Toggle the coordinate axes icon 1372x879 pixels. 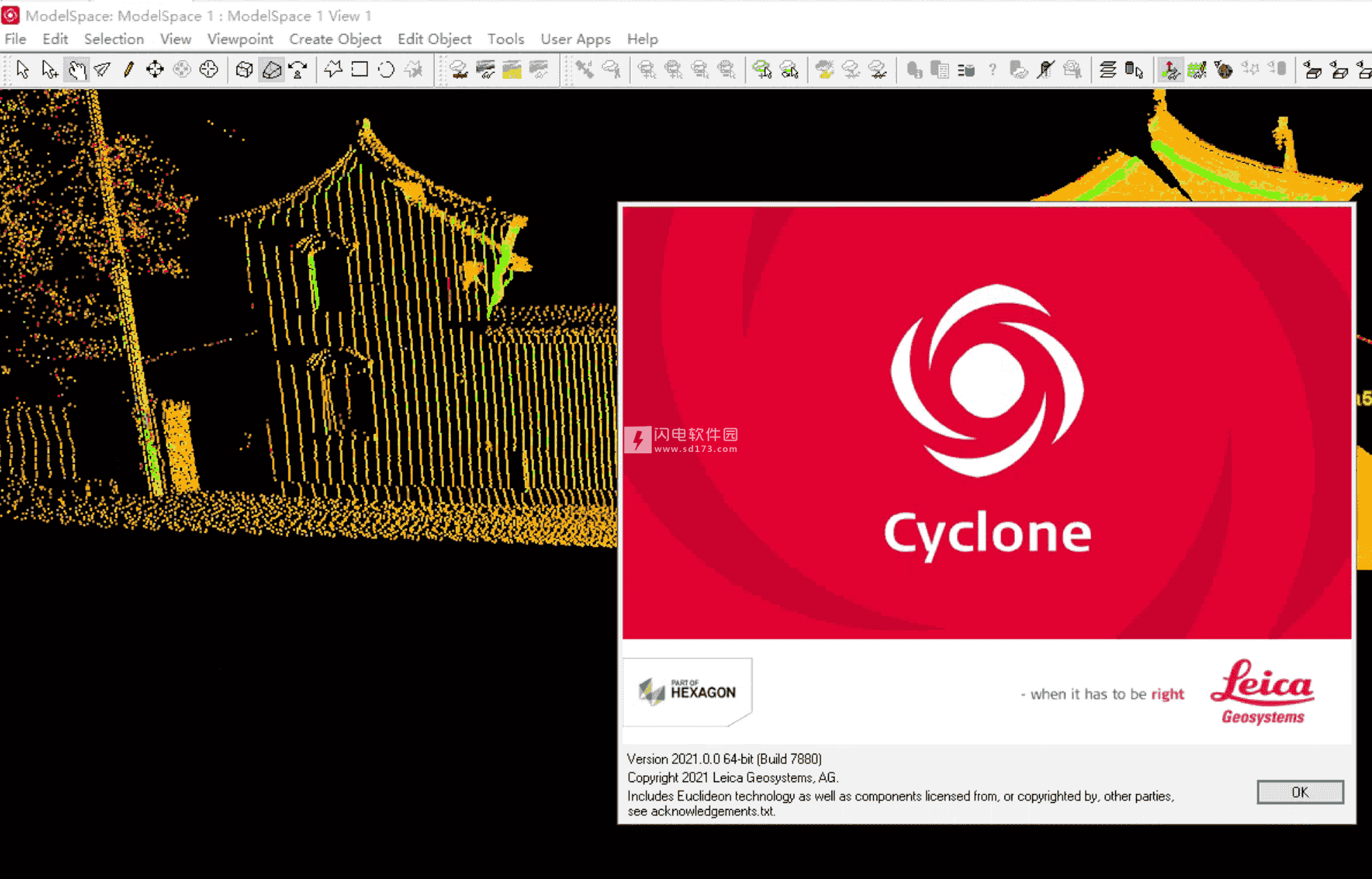click(x=1170, y=70)
